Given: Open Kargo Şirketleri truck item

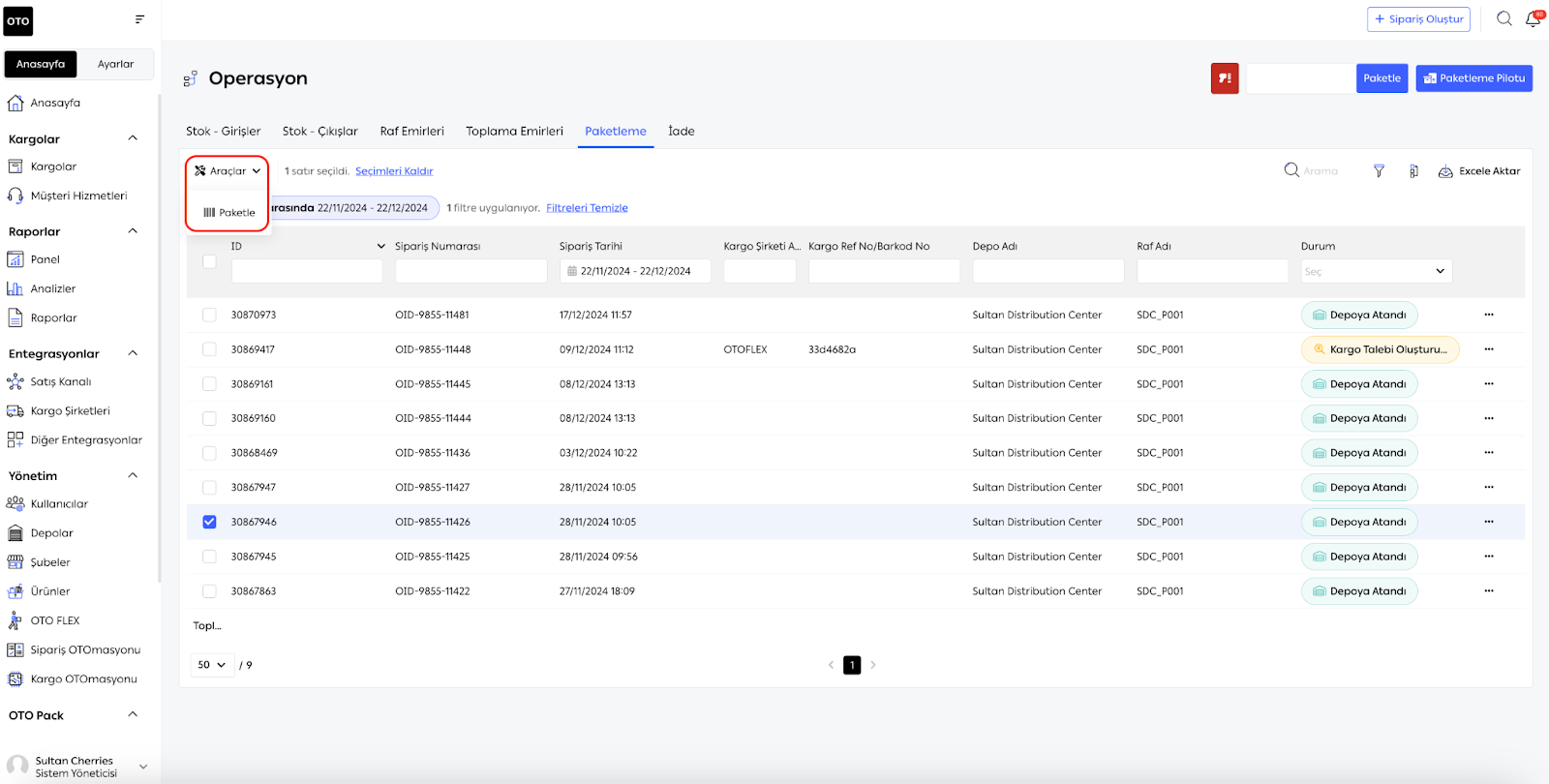Looking at the screenshot, I should [58, 410].
